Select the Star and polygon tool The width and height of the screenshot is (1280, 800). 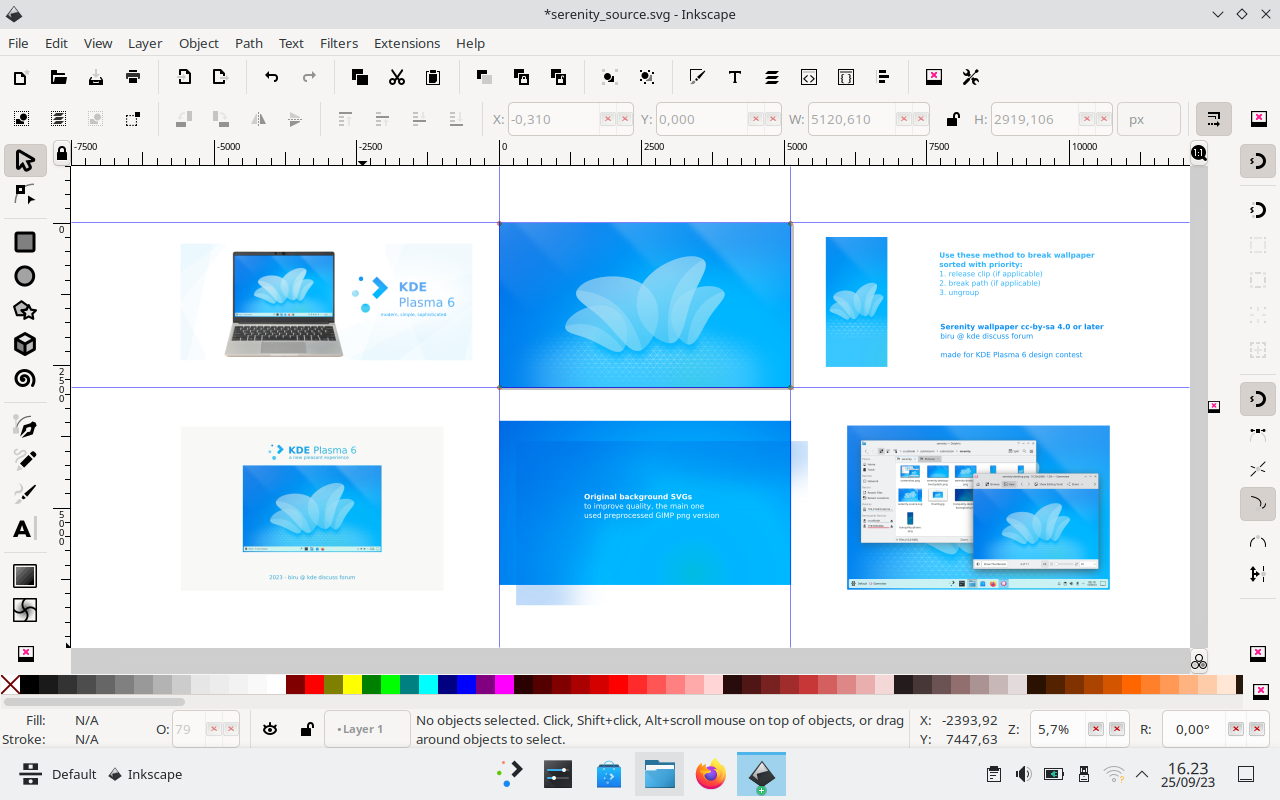pos(25,310)
